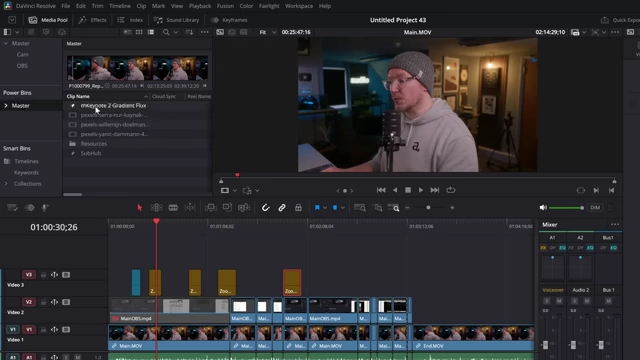Open the Fairlight menu
The image size is (640, 360).
[x=269, y=6]
